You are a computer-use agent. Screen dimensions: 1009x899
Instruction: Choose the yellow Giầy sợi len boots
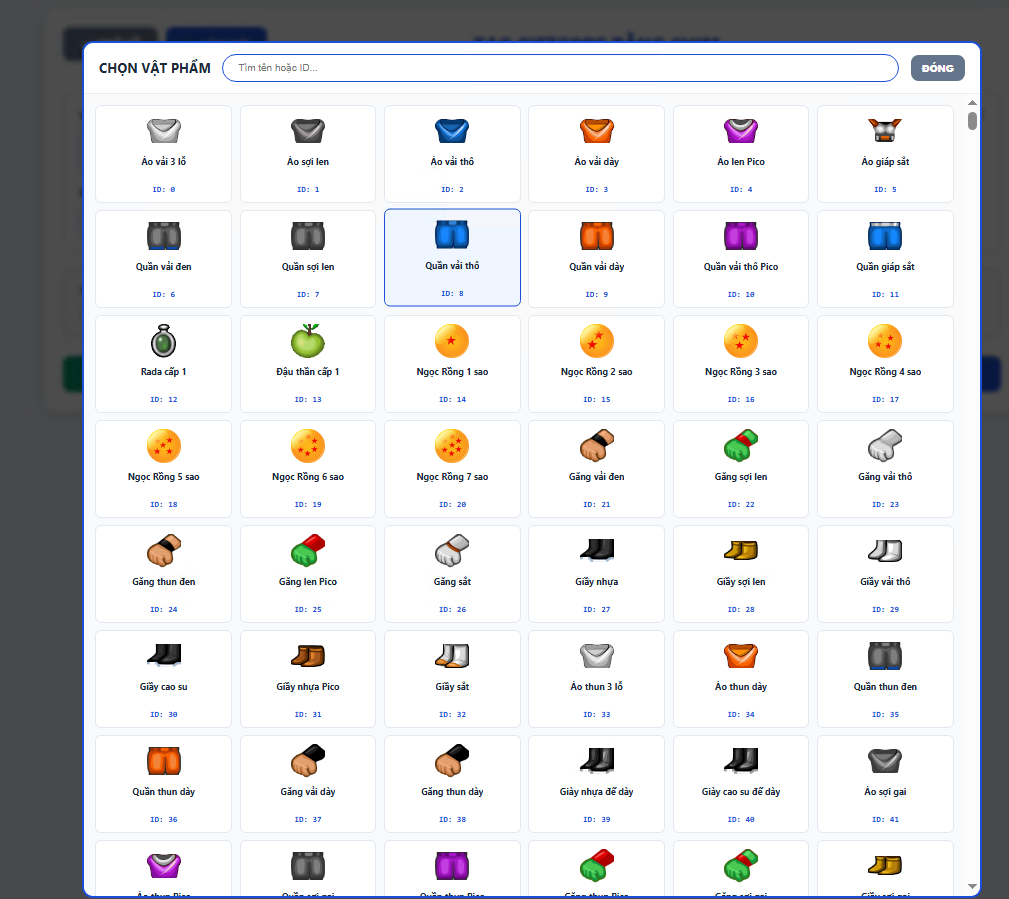point(741,550)
